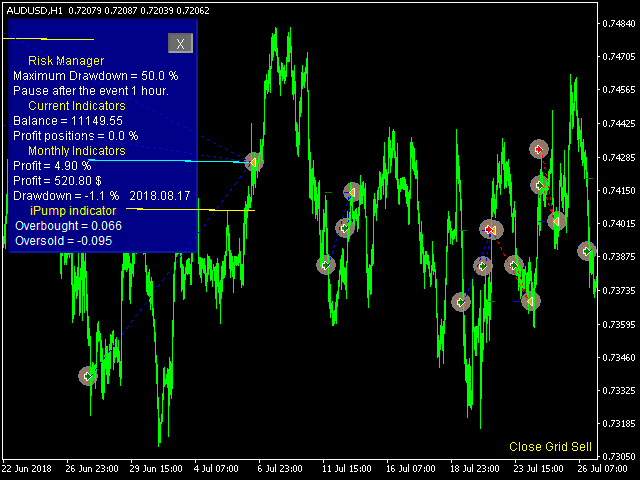Click the 0.74565 price axis label
This screenshot has width=640, height=480.
coord(619,90)
